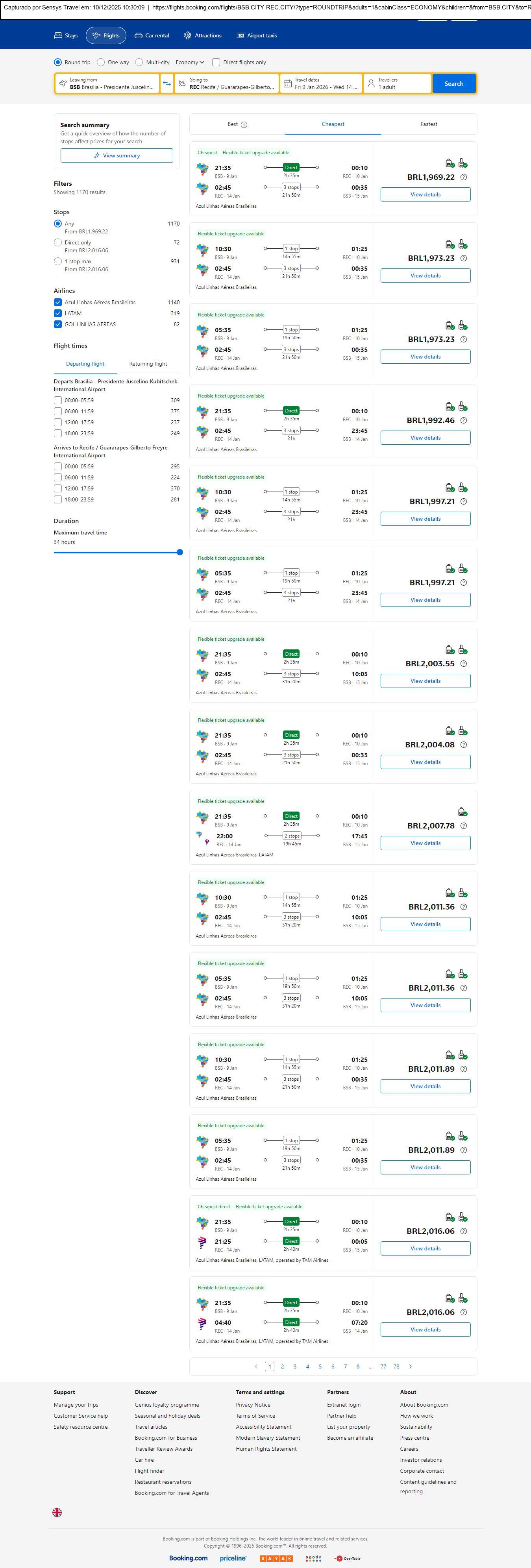Image resolution: width=531 pixels, height=1568 pixels.
Task: Click the help icon next to BRL2,007.78 price
Action: tap(463, 826)
